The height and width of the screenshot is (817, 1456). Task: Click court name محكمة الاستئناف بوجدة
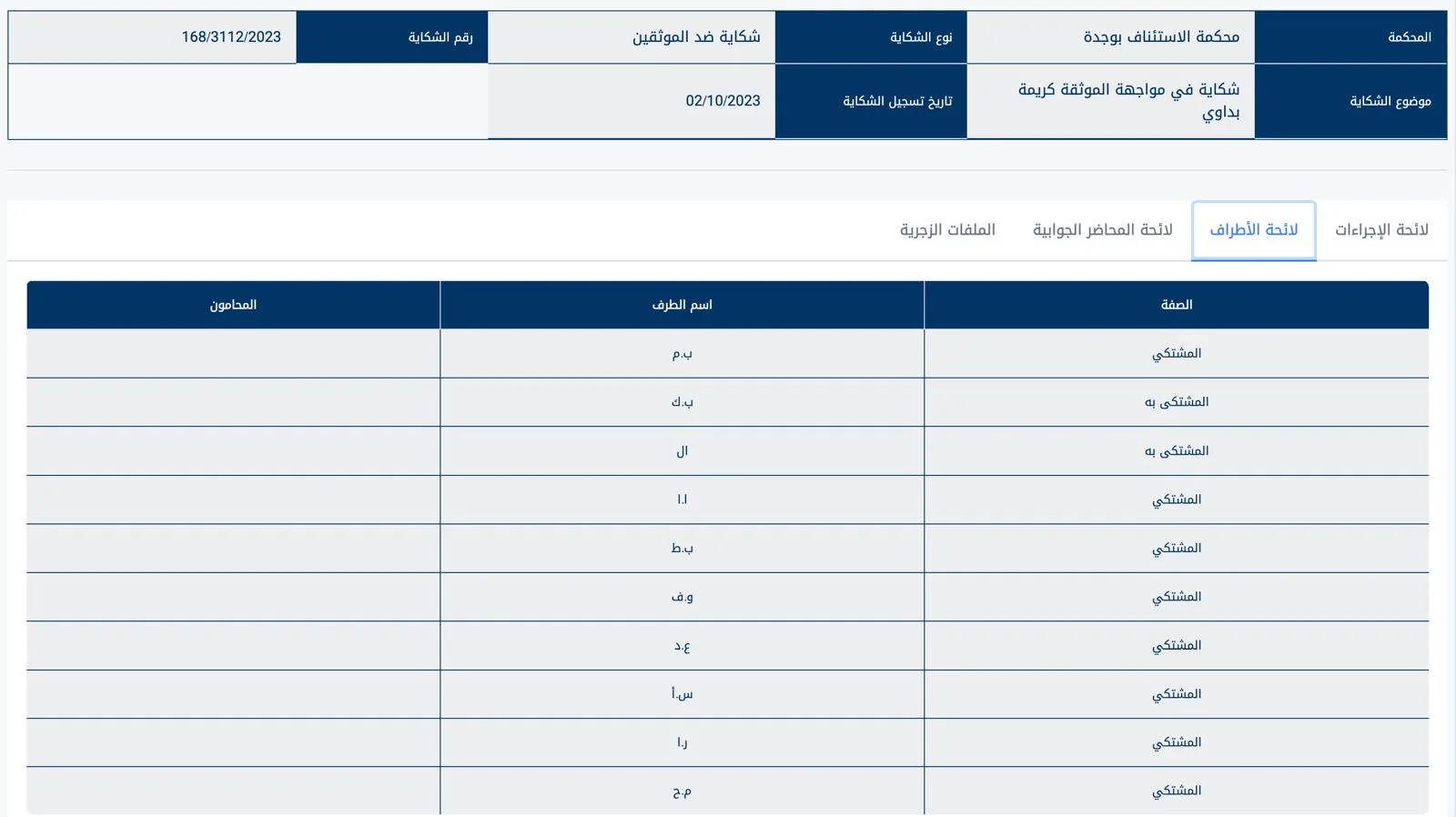point(1160,37)
